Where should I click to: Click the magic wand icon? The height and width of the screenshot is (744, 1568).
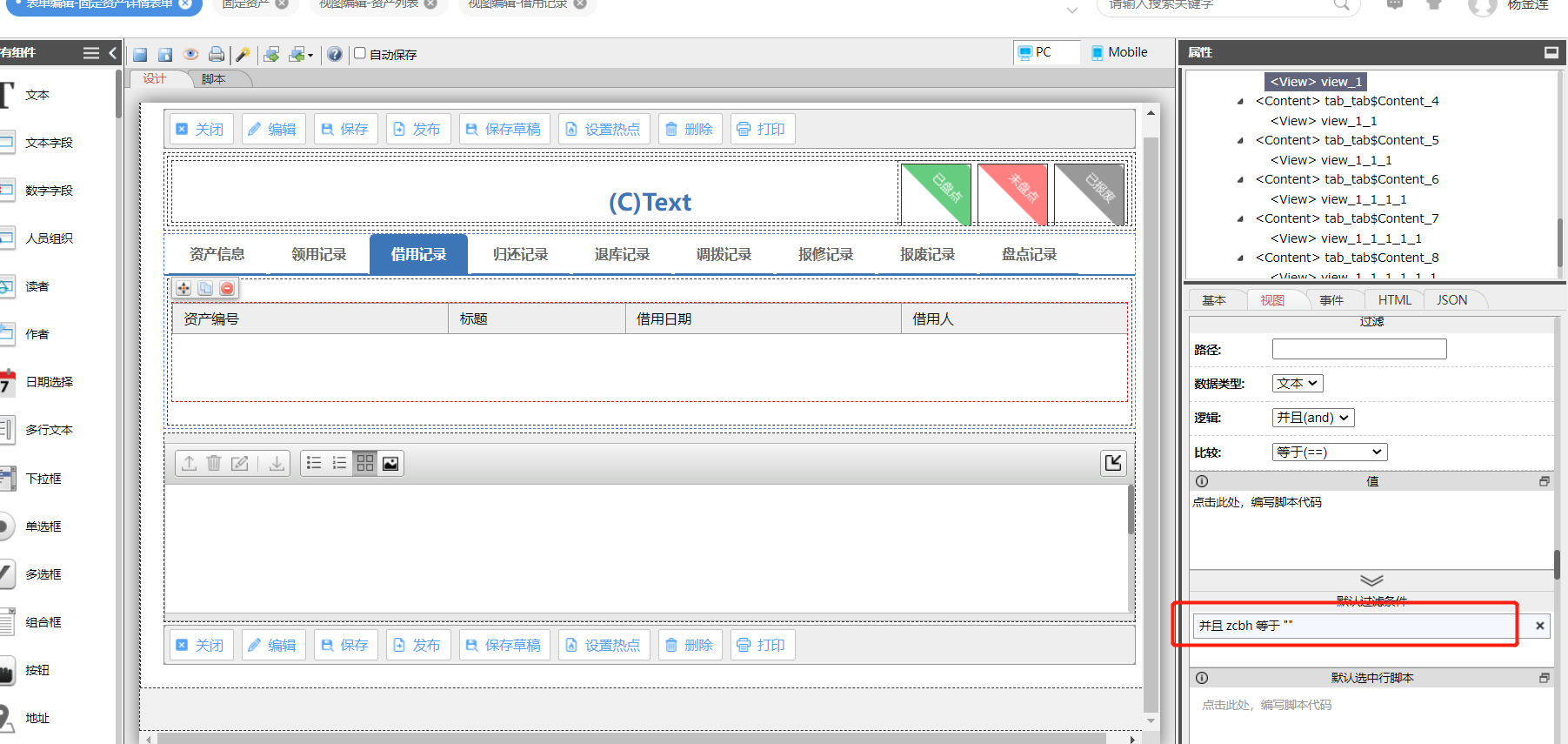coord(244,55)
